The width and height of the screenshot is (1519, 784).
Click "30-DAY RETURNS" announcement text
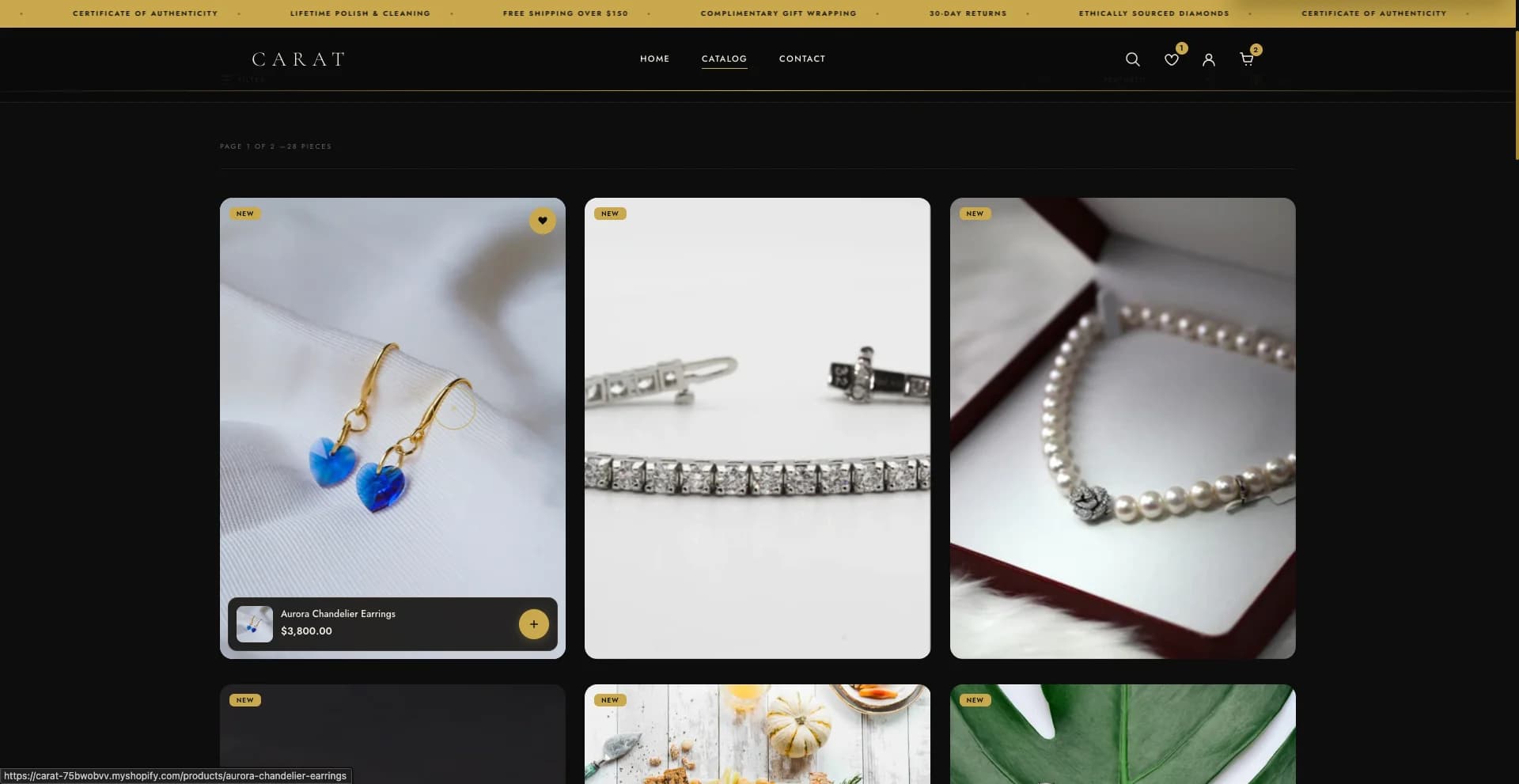pyautogui.click(x=968, y=13)
